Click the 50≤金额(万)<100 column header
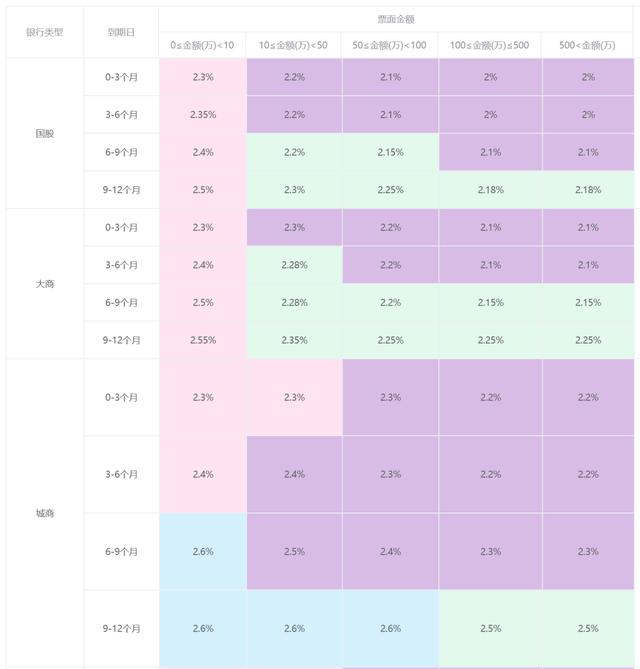 click(389, 45)
